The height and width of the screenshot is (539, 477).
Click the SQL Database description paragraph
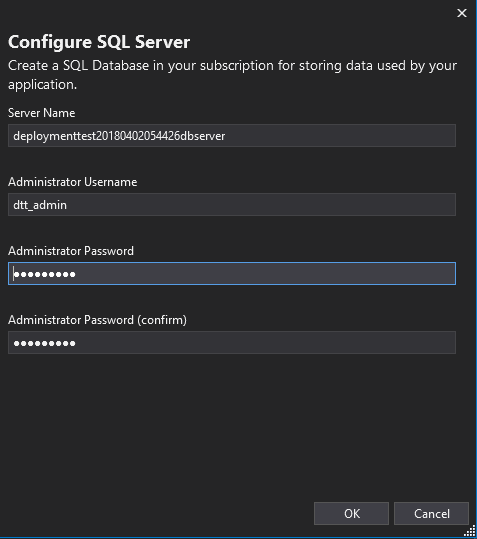click(x=232, y=75)
